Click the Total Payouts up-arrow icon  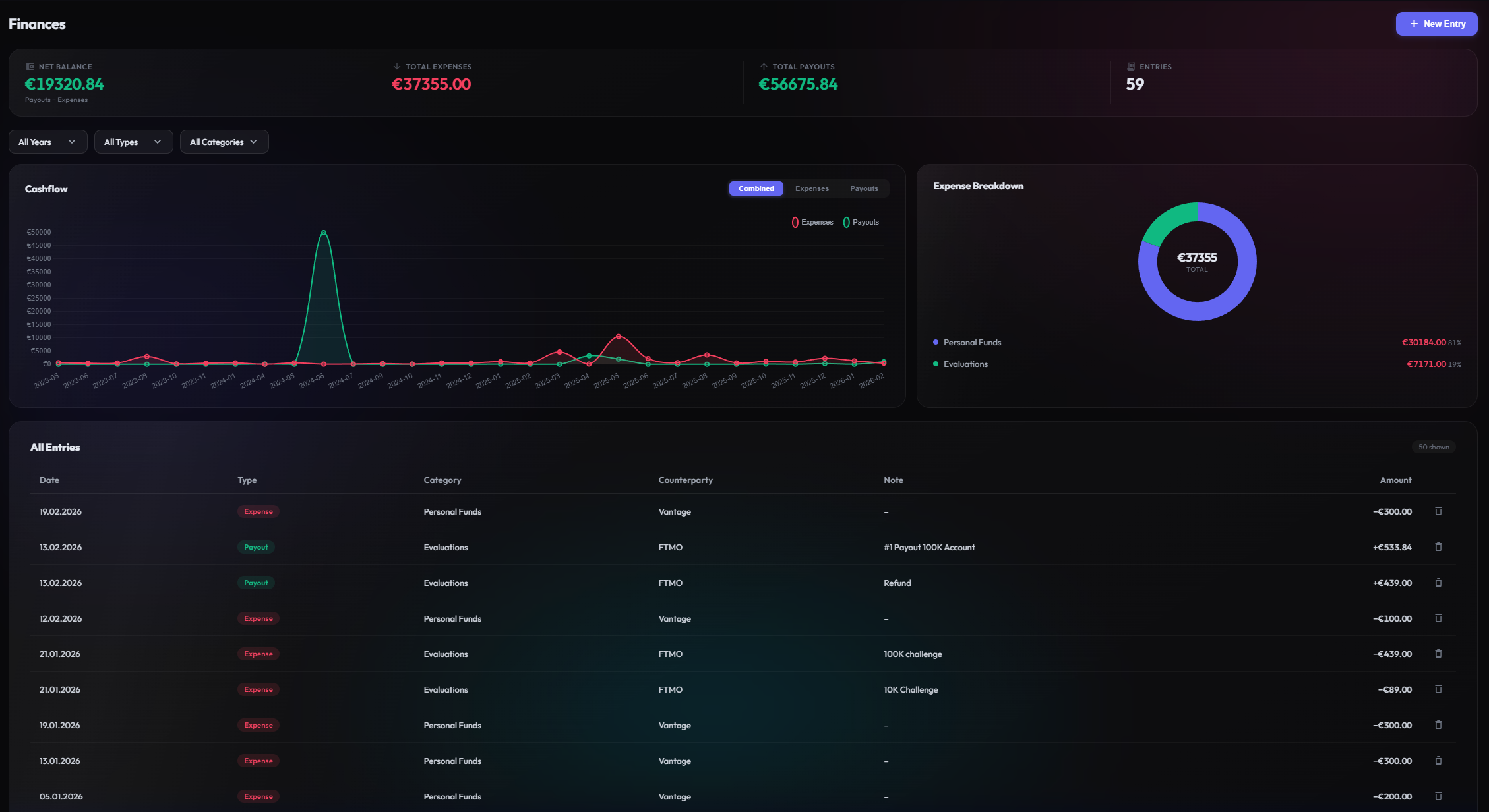tap(764, 66)
